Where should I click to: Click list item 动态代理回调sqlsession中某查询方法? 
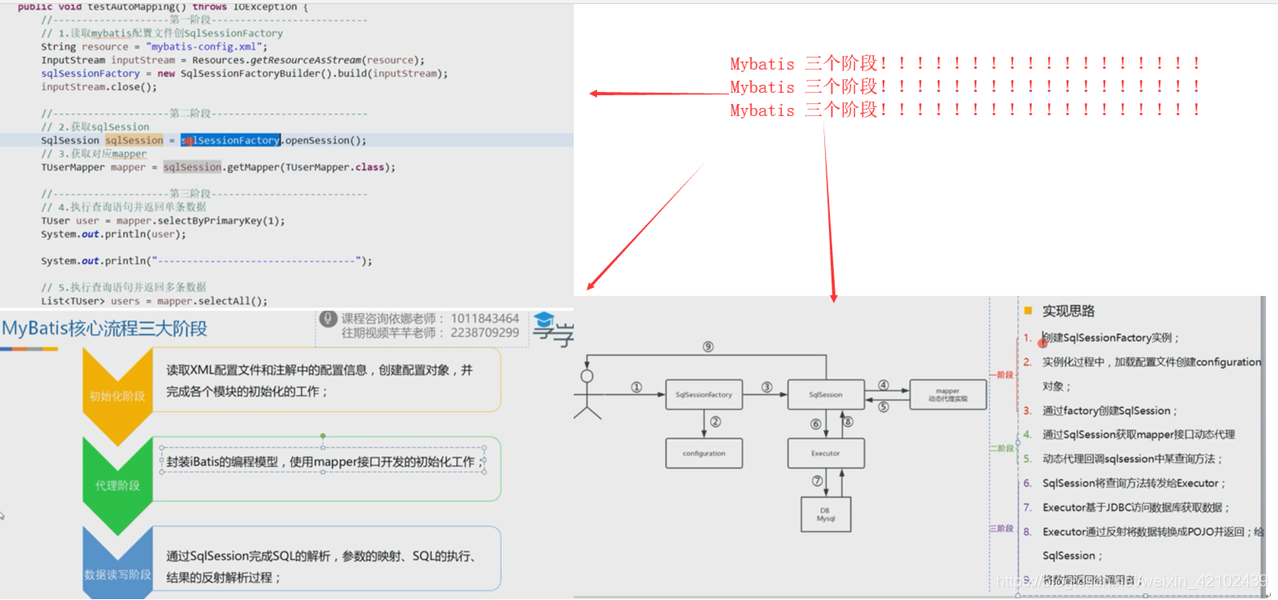click(x=1133, y=458)
